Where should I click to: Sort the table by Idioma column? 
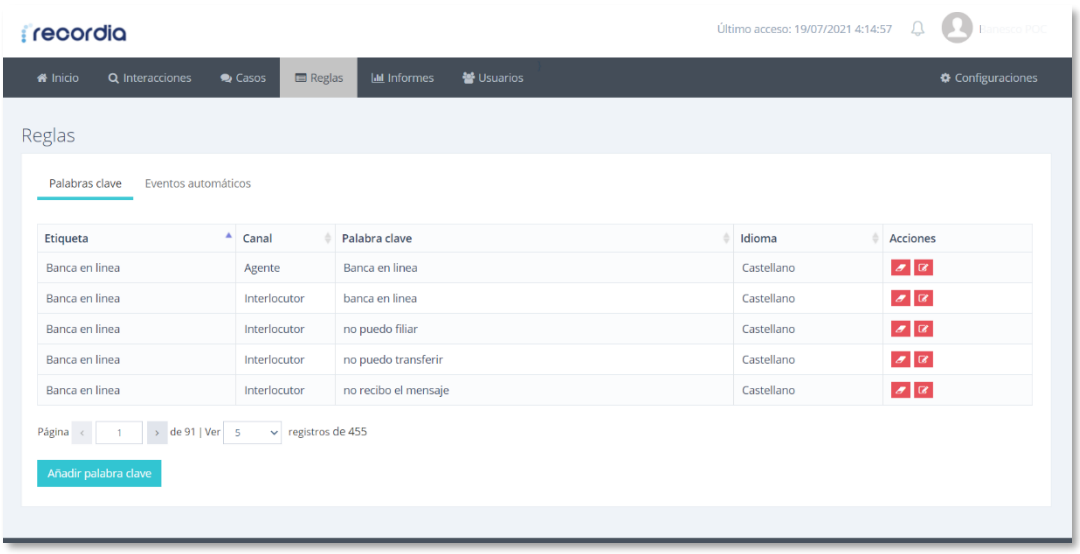808,238
